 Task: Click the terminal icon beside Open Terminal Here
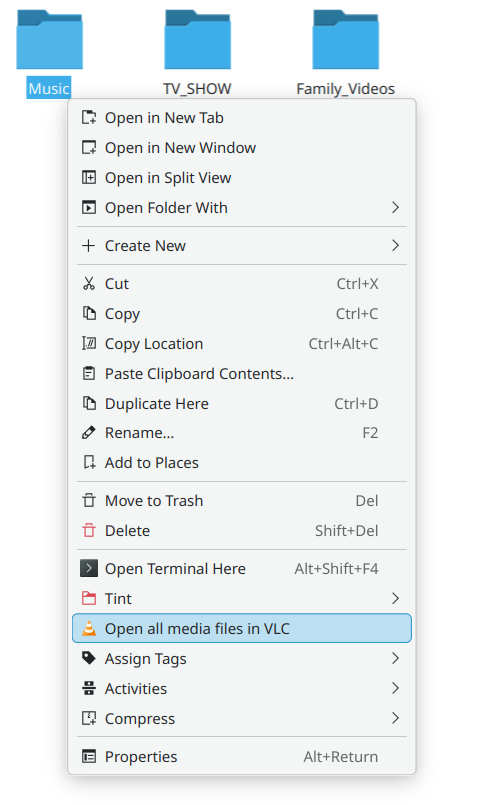89,568
